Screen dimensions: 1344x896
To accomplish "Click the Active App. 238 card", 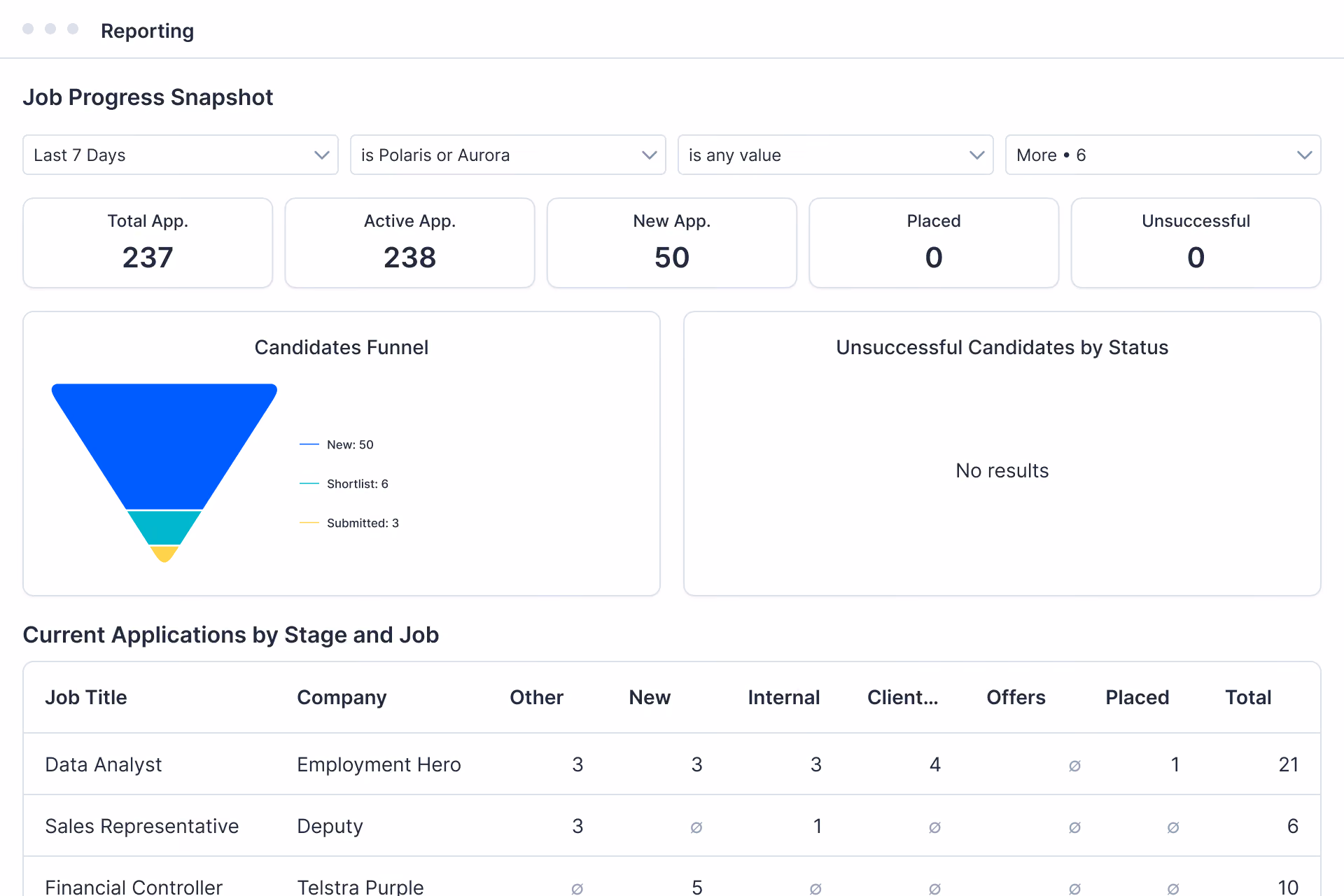I will [410, 243].
